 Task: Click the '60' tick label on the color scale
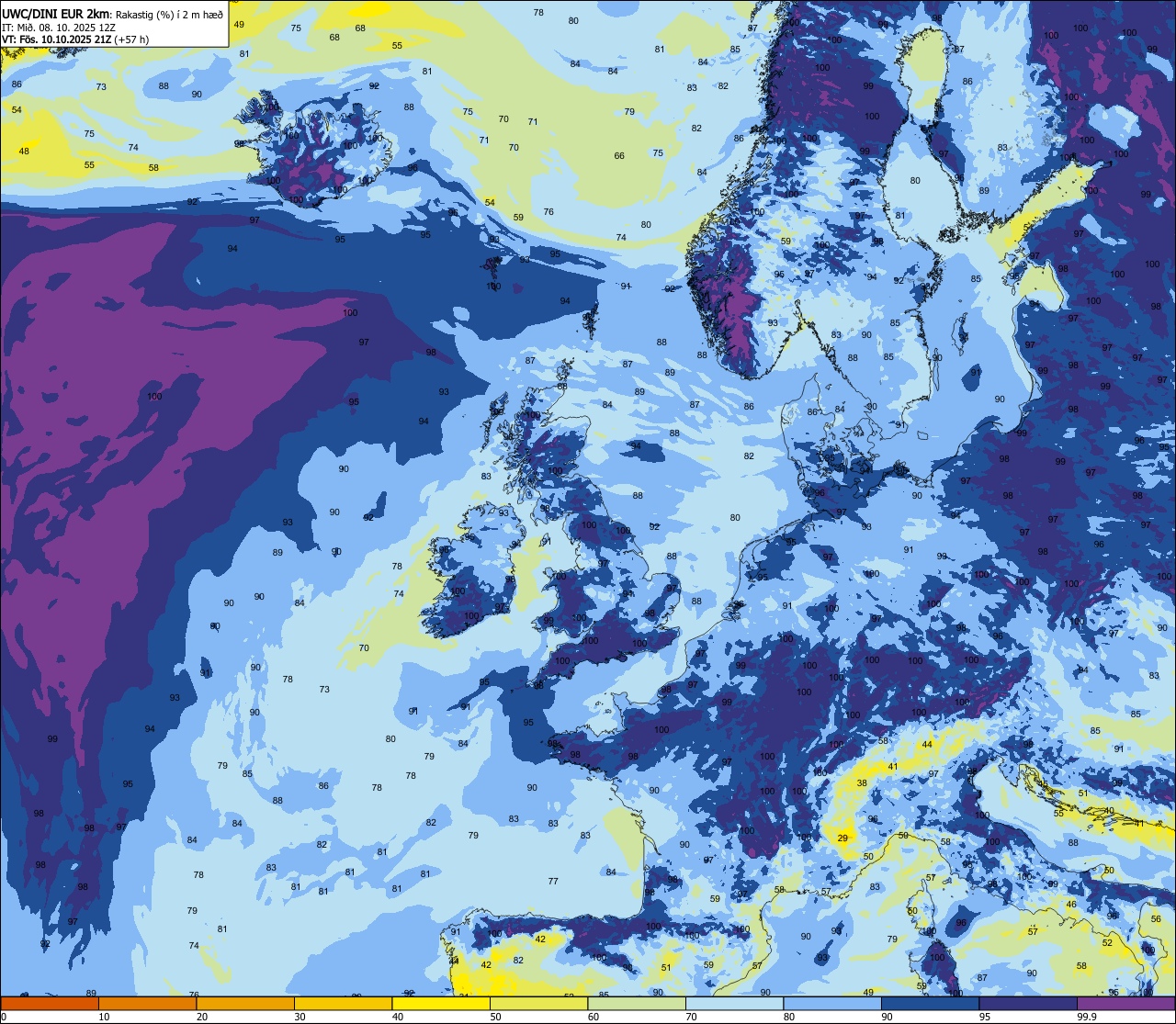[594, 1017]
